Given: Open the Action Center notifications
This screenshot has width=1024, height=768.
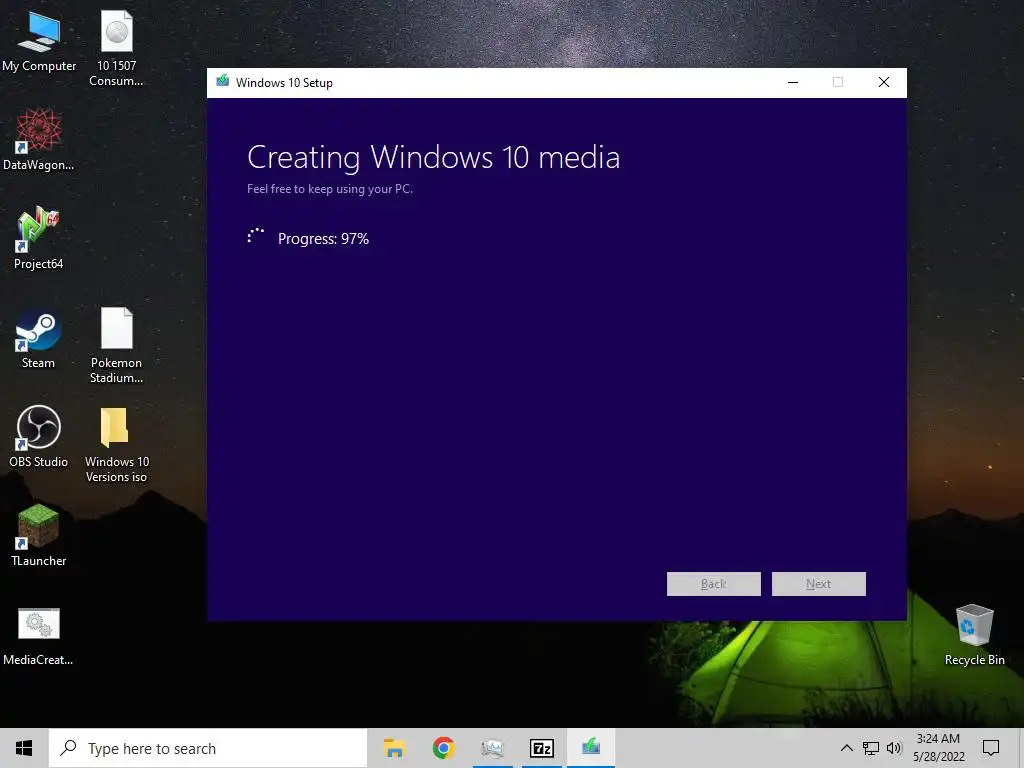Looking at the screenshot, I should click(991, 748).
